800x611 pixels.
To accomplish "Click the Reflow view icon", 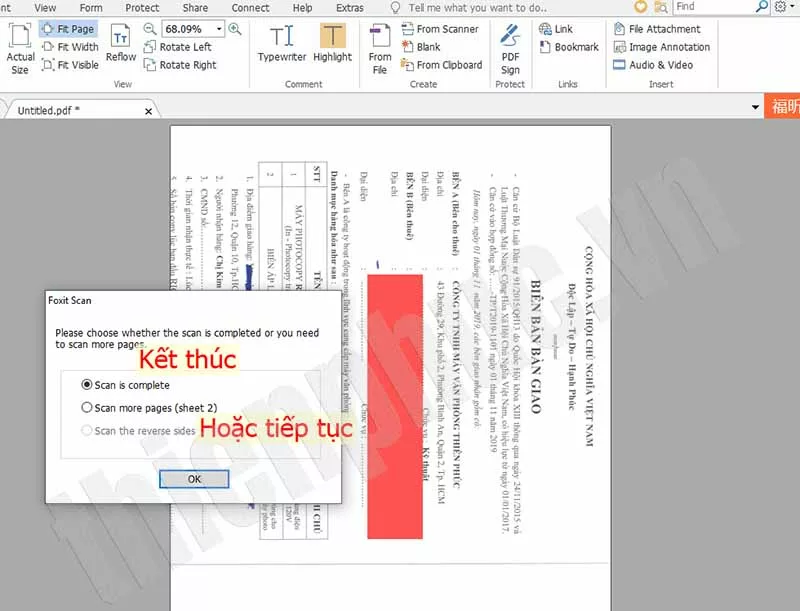I will click(121, 45).
